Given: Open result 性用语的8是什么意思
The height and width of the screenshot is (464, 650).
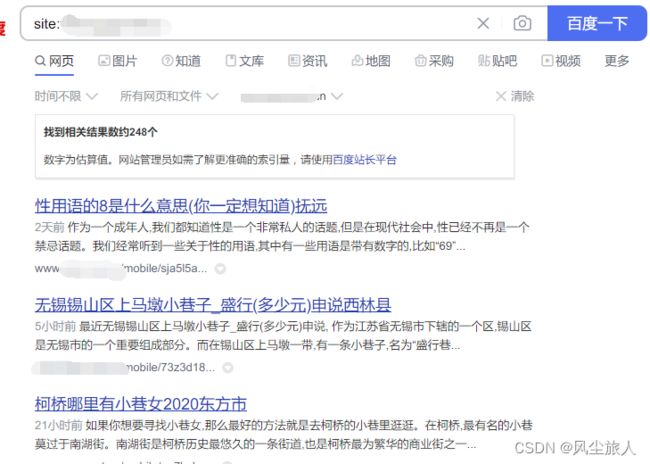Looking at the screenshot, I should pyautogui.click(x=181, y=206).
